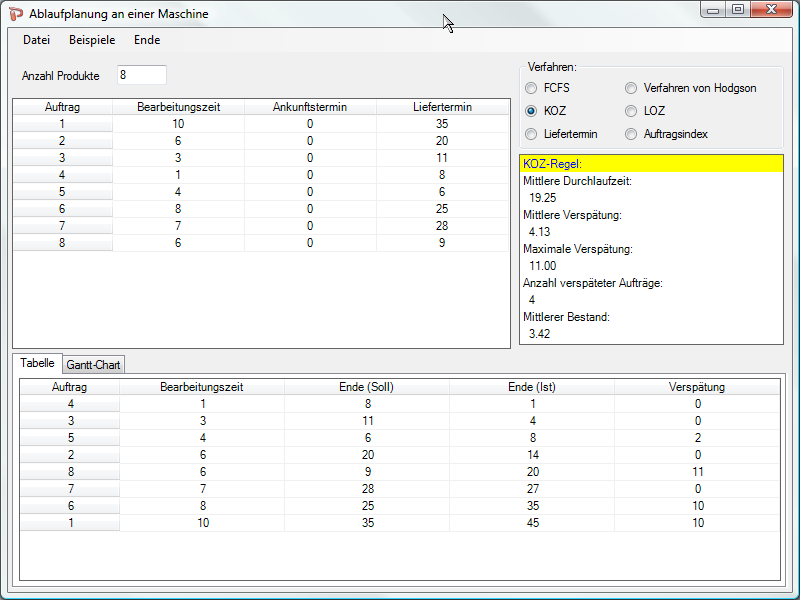Select the KOZ scheduling rule
The image size is (800, 600).
(x=531, y=111)
